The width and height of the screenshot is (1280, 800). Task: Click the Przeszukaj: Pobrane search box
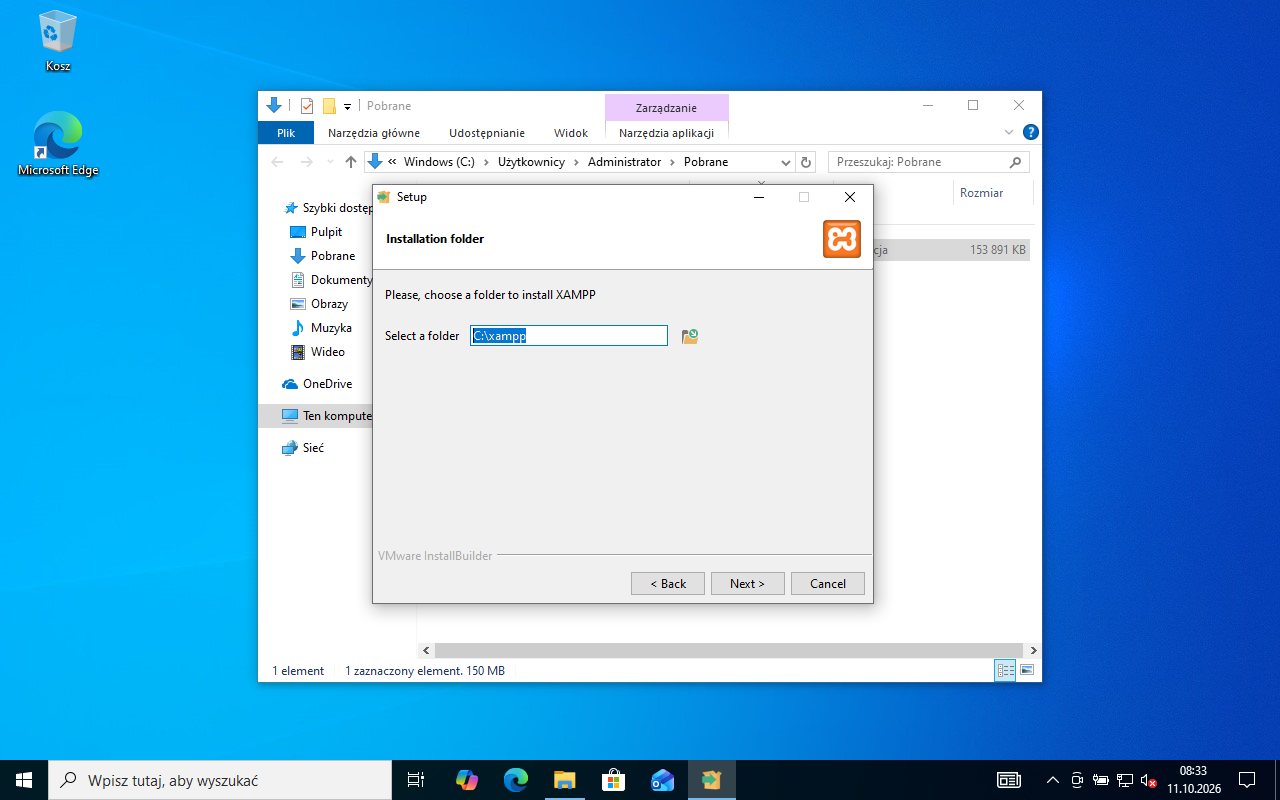point(929,162)
